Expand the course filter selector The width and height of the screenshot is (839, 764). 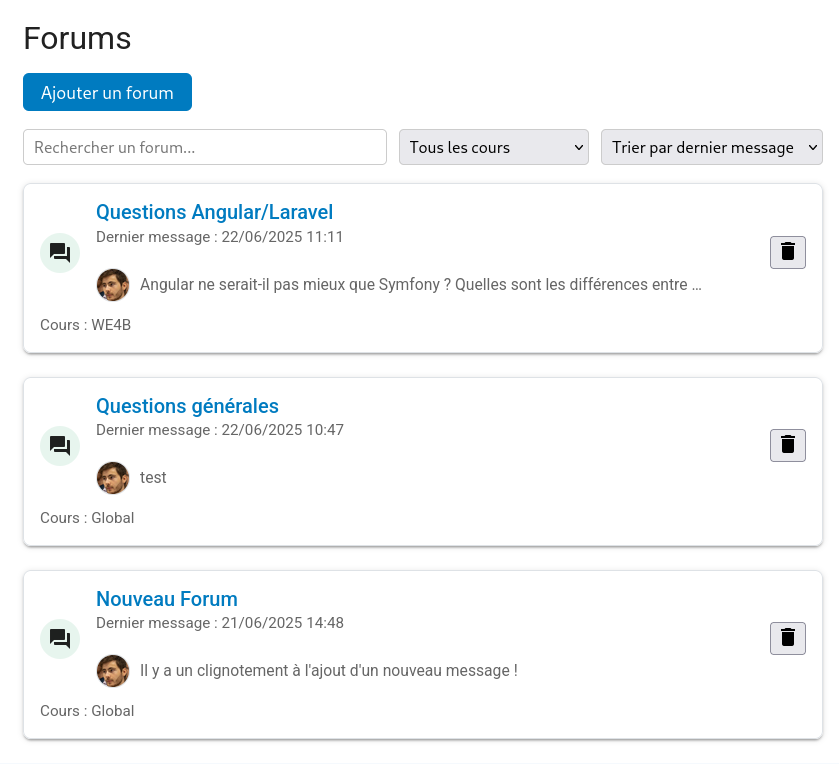(x=493, y=146)
